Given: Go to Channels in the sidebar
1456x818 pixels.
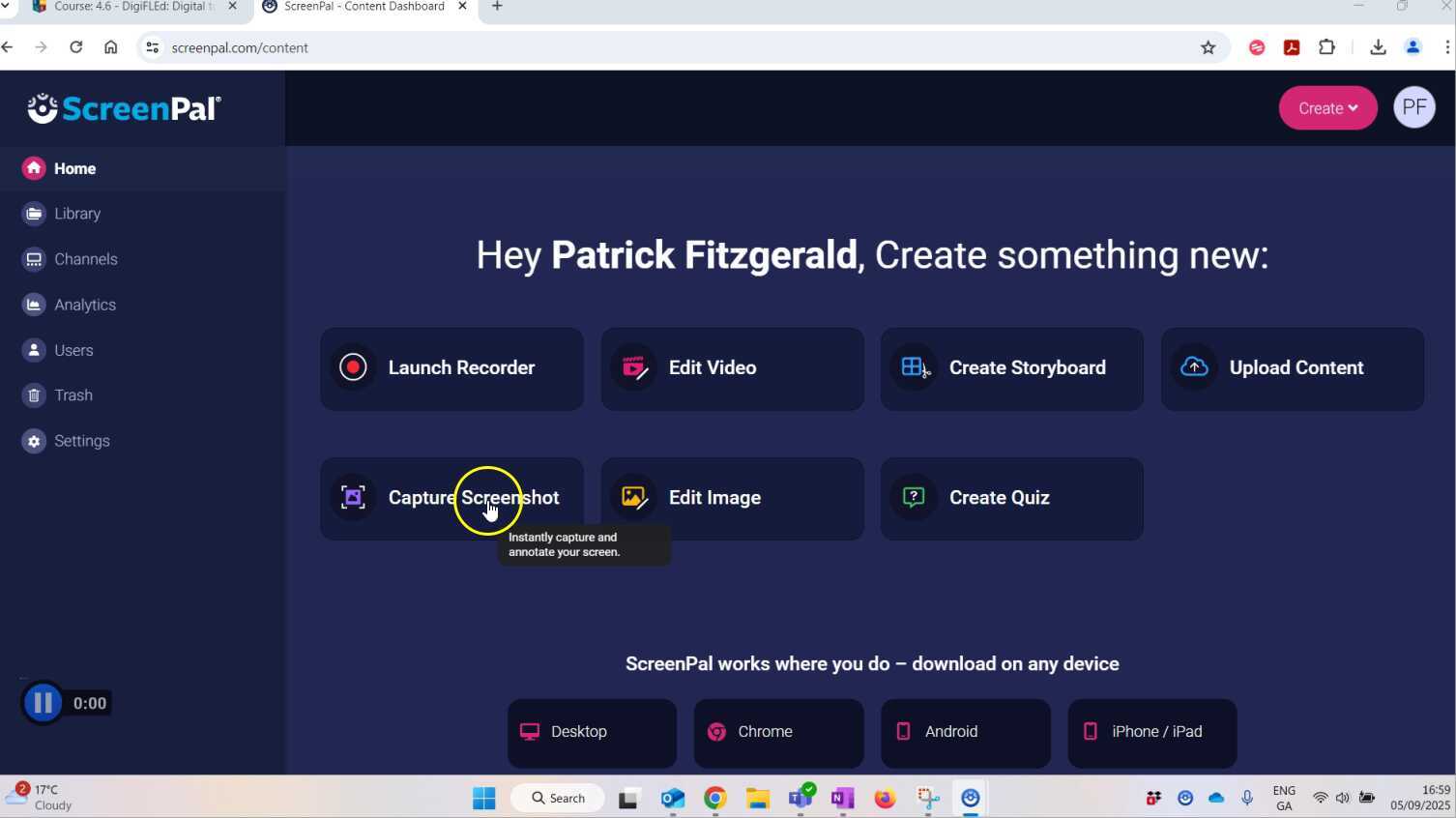Looking at the screenshot, I should 85,259.
